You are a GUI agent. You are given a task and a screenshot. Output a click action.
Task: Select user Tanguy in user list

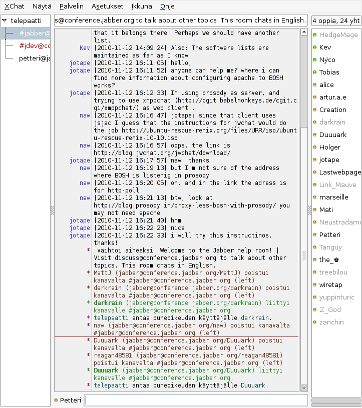331,247
